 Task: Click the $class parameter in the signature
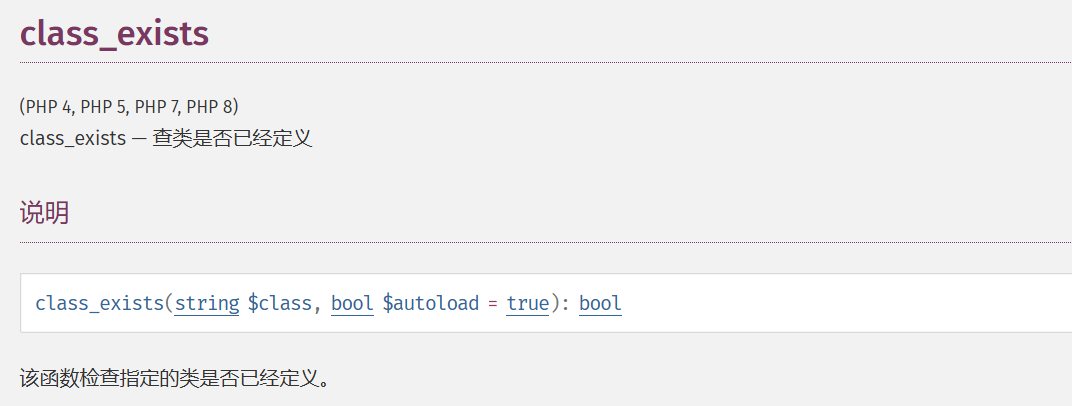pyautogui.click(x=279, y=303)
